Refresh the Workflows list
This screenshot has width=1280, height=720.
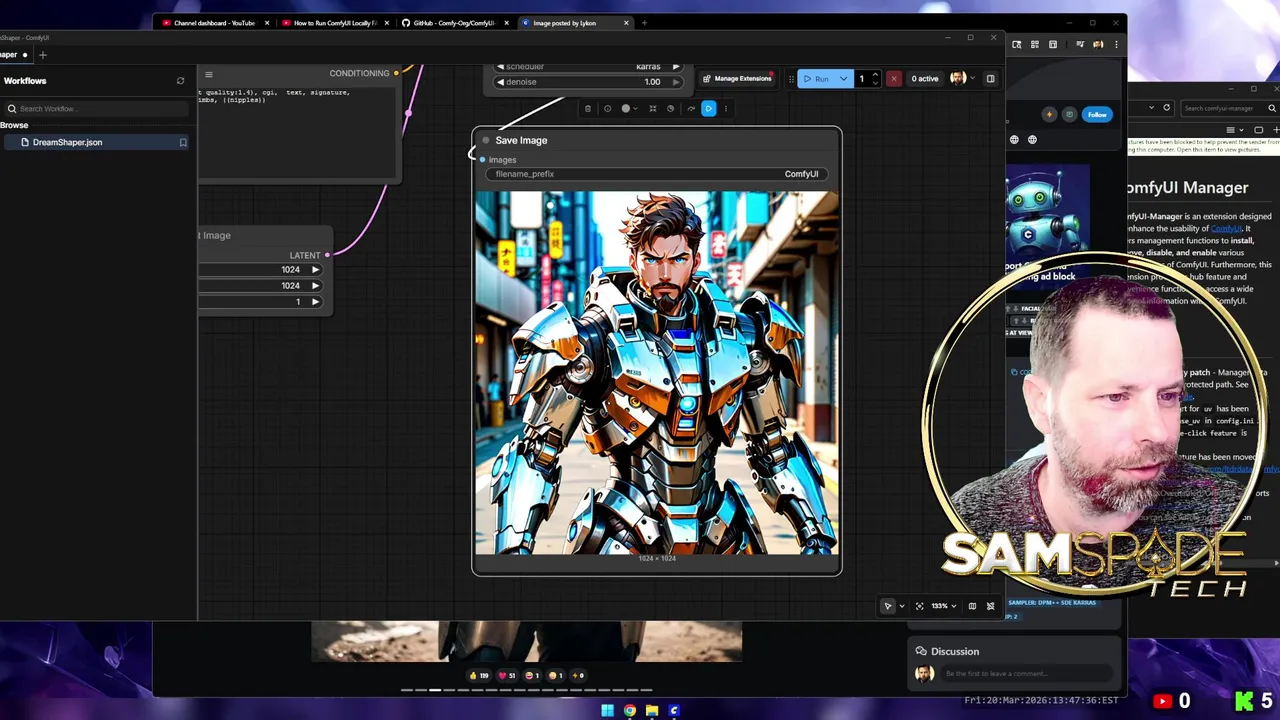pyautogui.click(x=180, y=81)
